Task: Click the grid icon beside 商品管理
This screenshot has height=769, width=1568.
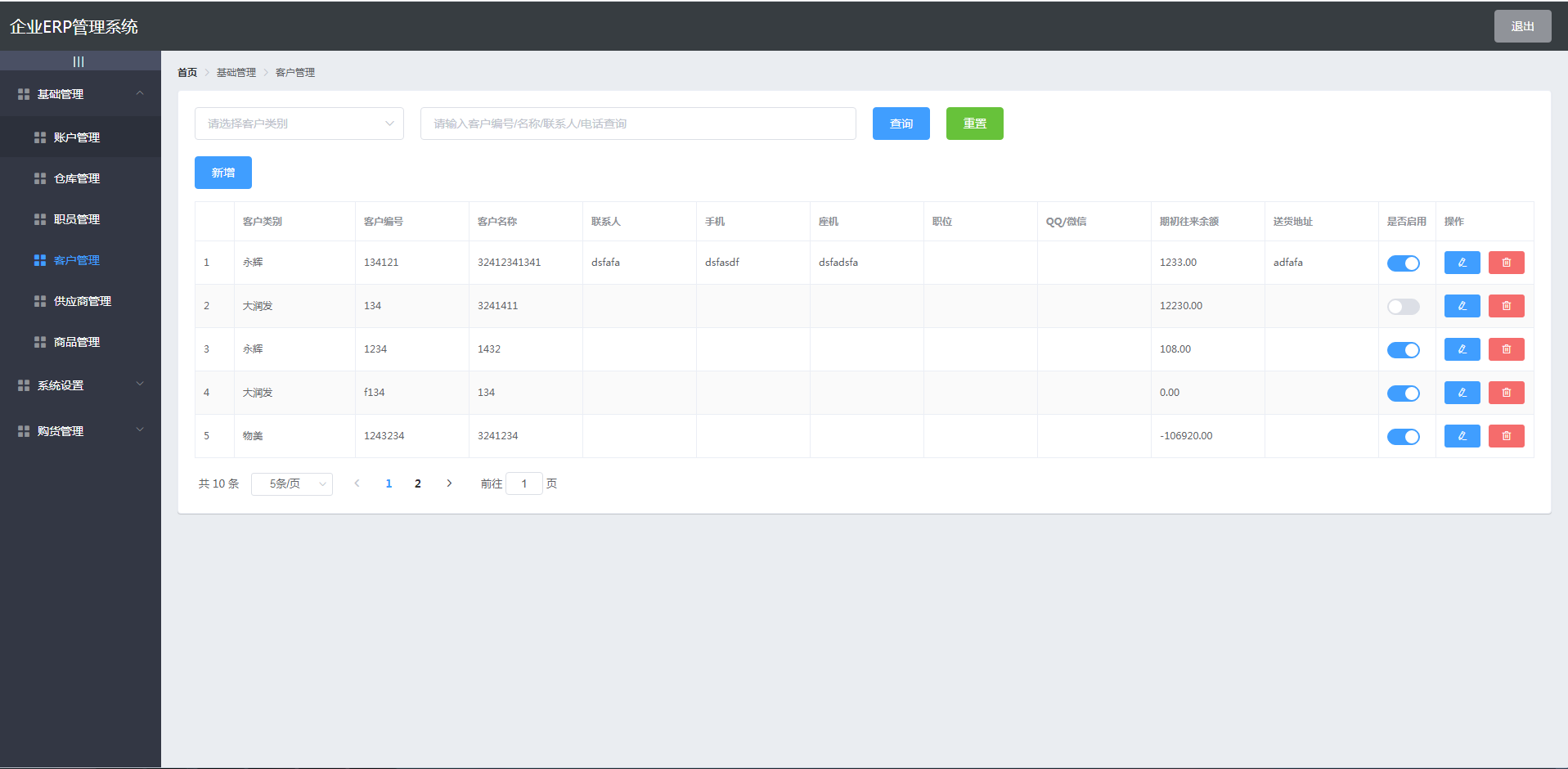Action: coord(40,342)
